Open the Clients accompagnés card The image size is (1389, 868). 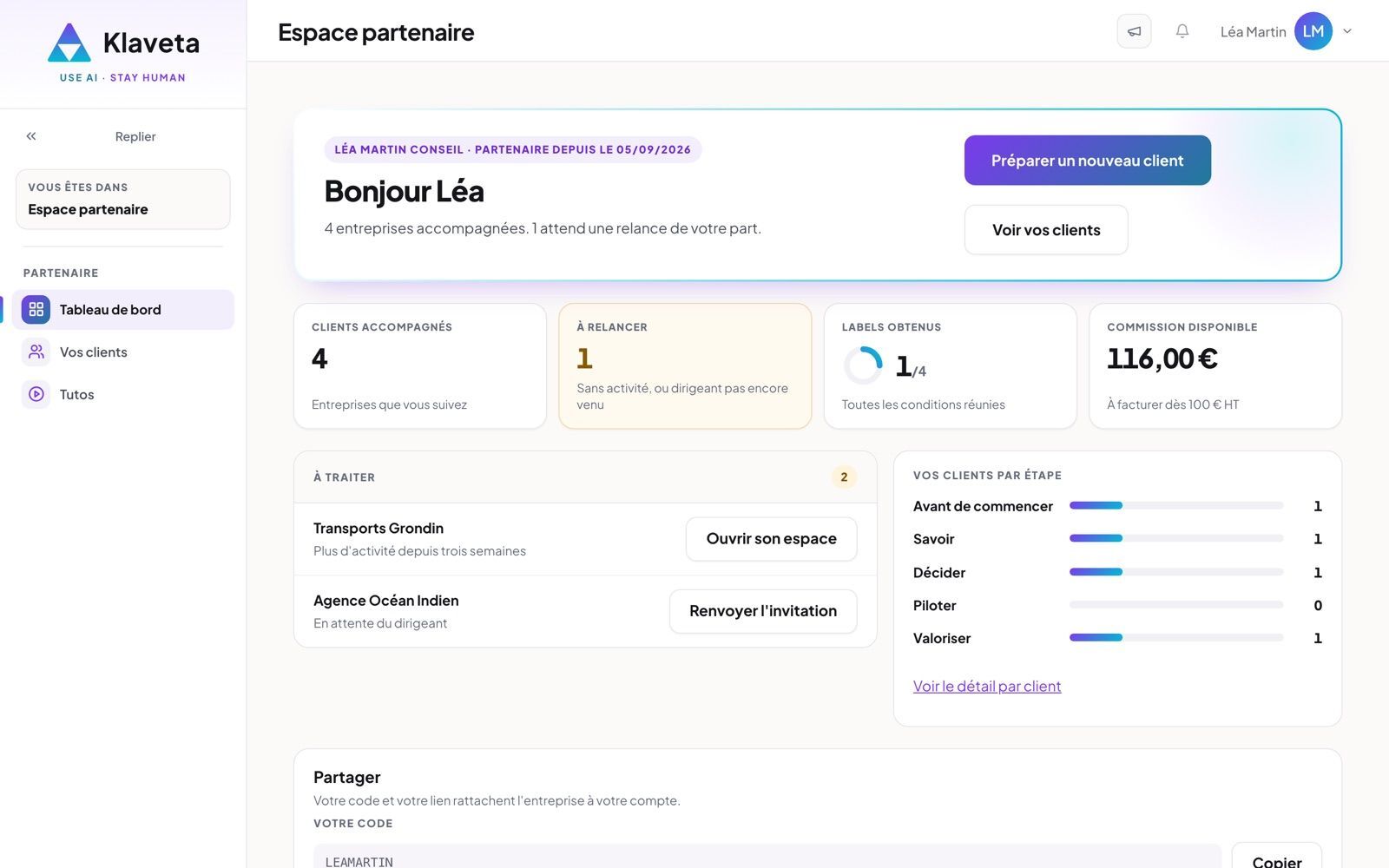[x=420, y=366]
